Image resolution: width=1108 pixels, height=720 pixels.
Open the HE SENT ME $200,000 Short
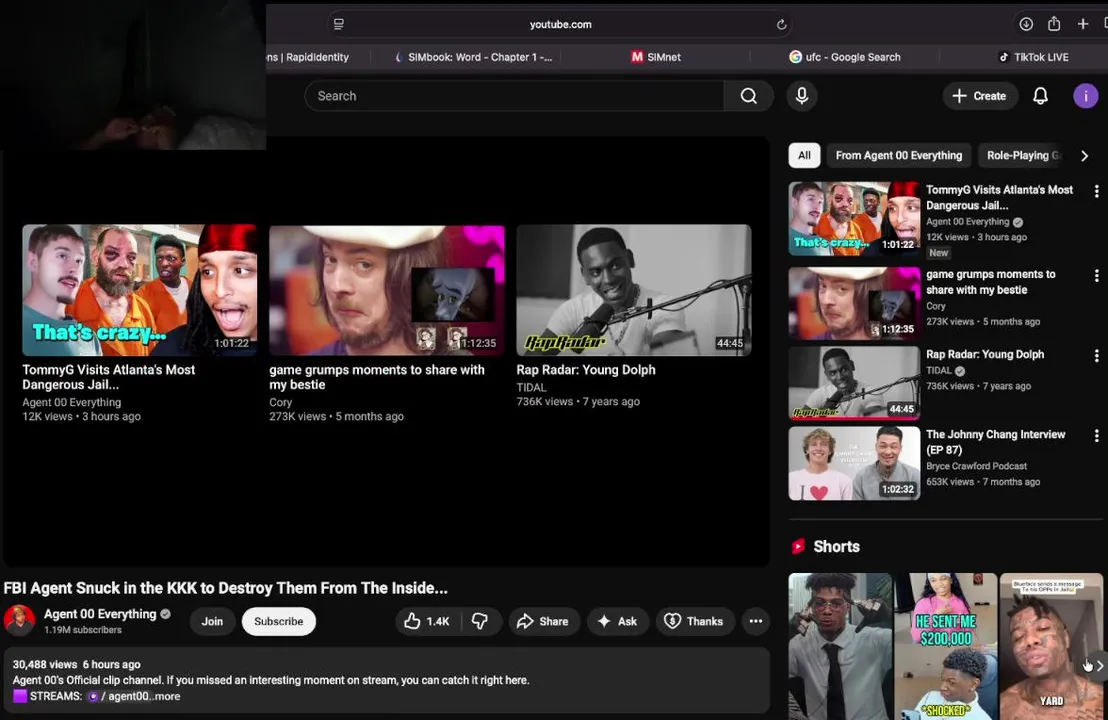(x=945, y=647)
